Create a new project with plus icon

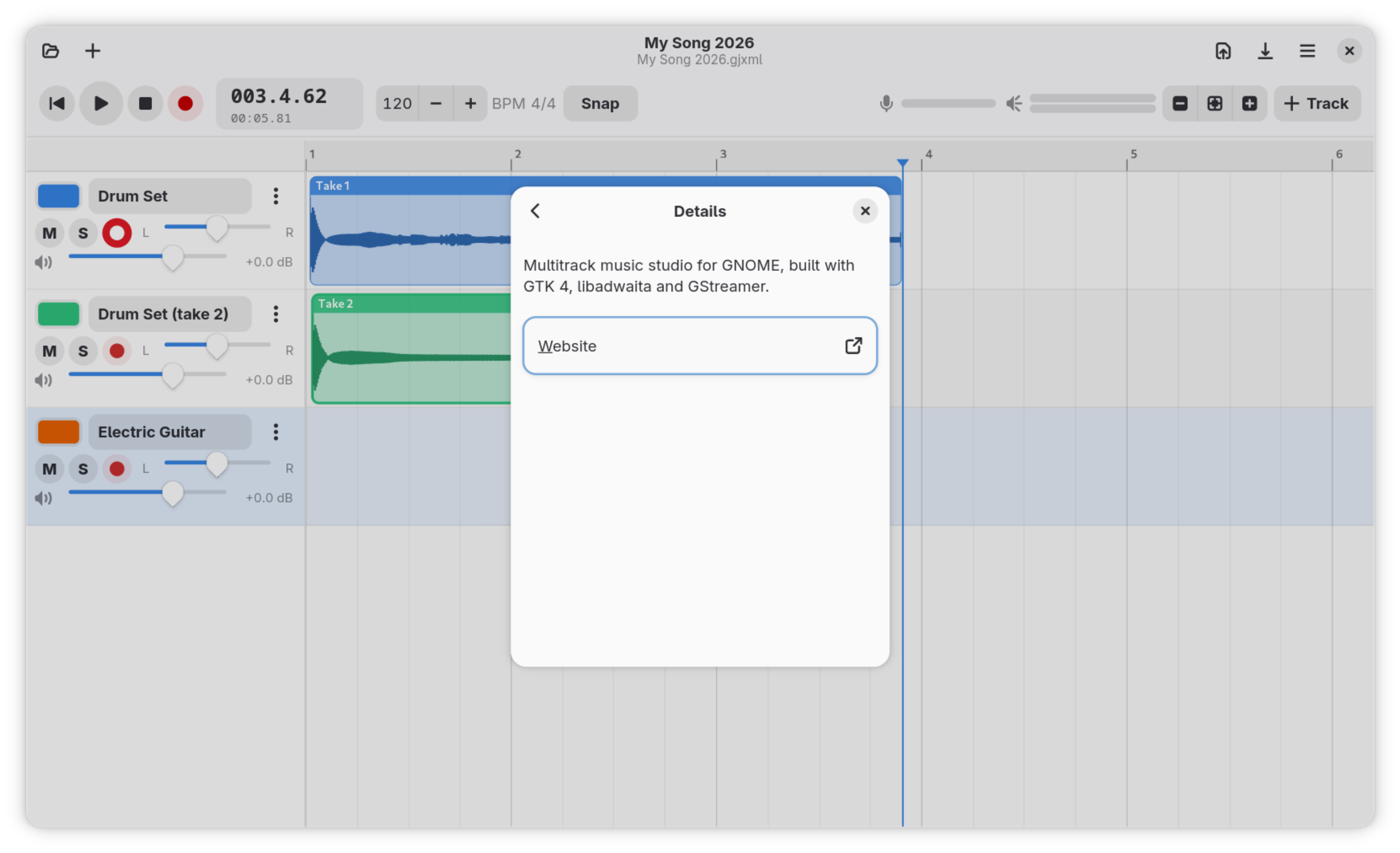(93, 51)
